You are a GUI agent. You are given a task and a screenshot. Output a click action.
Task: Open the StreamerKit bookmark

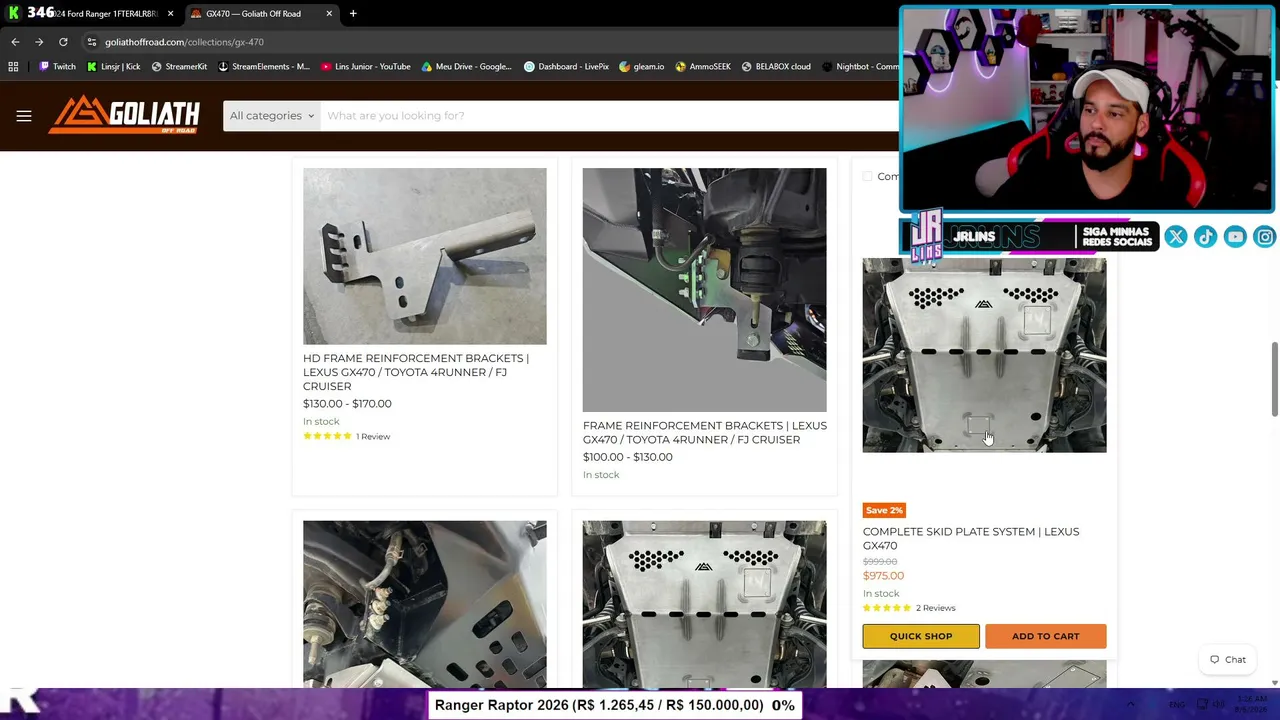click(179, 67)
